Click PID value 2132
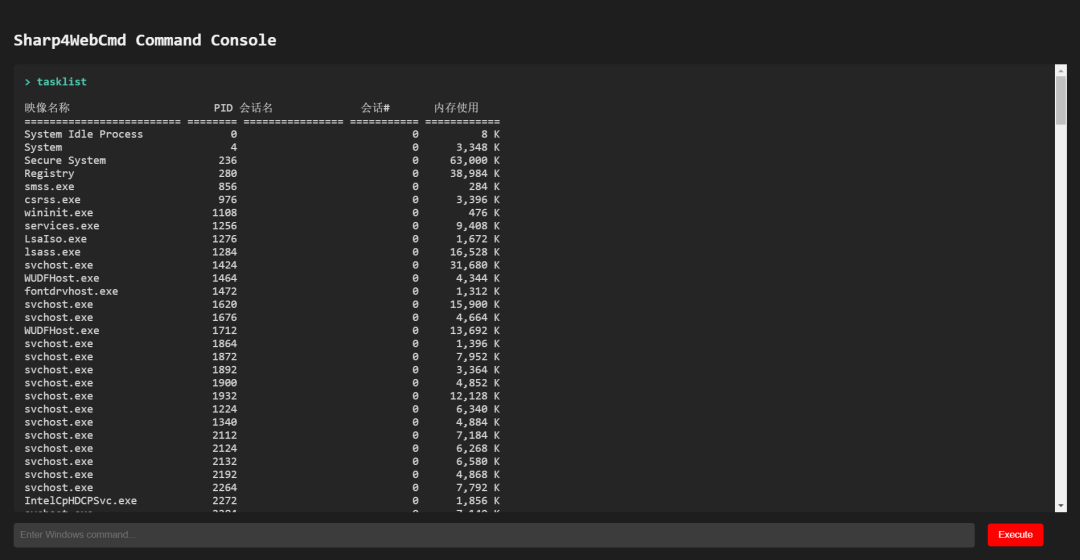 (225, 462)
